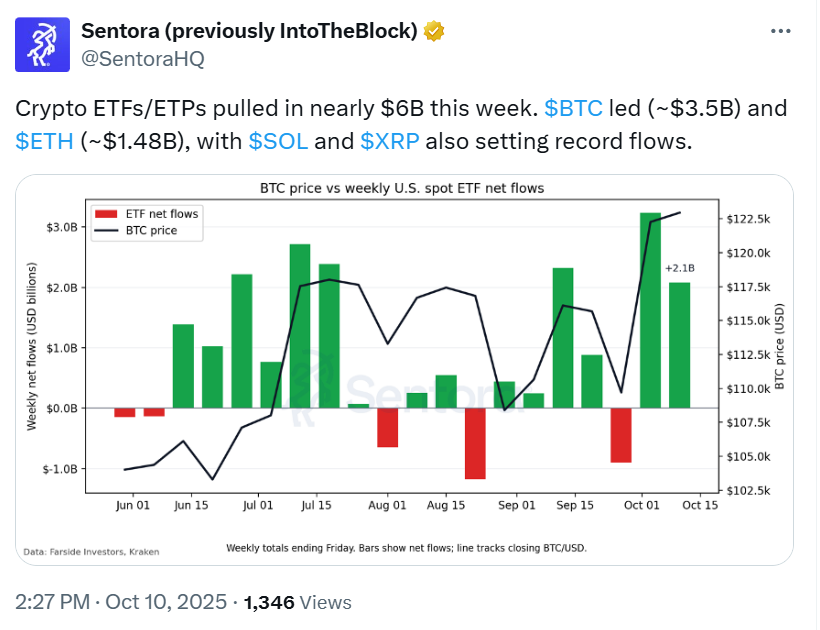Open the three-dot more options menu
Image resolution: width=820 pixels, height=630 pixels.
781,31
